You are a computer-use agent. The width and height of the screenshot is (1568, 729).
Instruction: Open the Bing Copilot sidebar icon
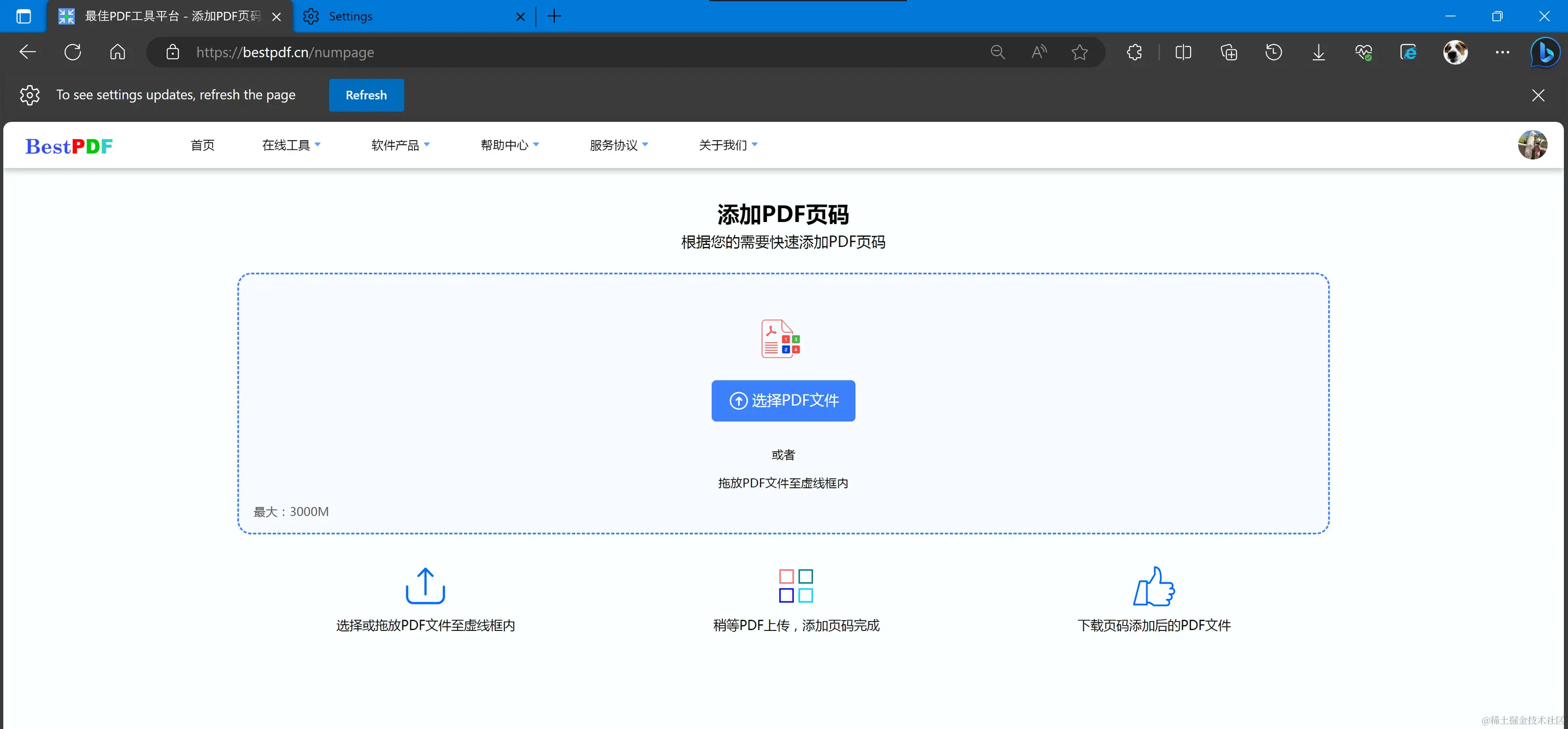[x=1545, y=52]
